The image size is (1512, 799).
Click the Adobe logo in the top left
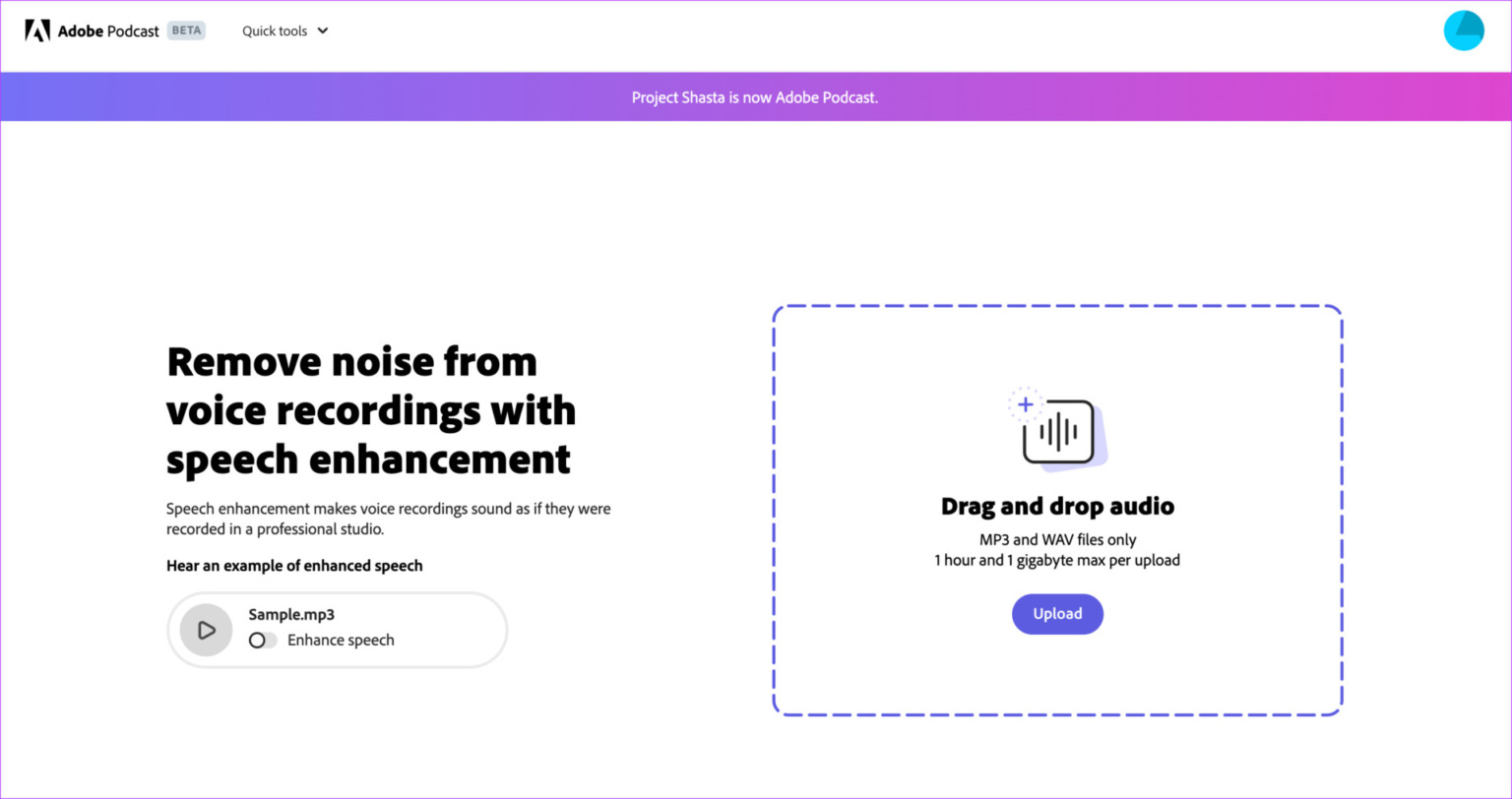pyautogui.click(x=37, y=30)
